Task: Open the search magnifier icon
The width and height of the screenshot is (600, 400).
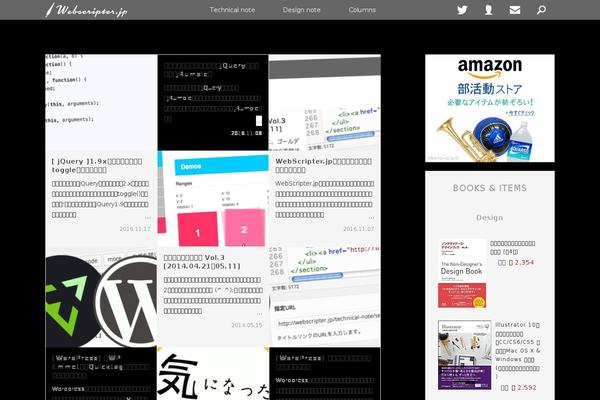Action: pos(541,10)
